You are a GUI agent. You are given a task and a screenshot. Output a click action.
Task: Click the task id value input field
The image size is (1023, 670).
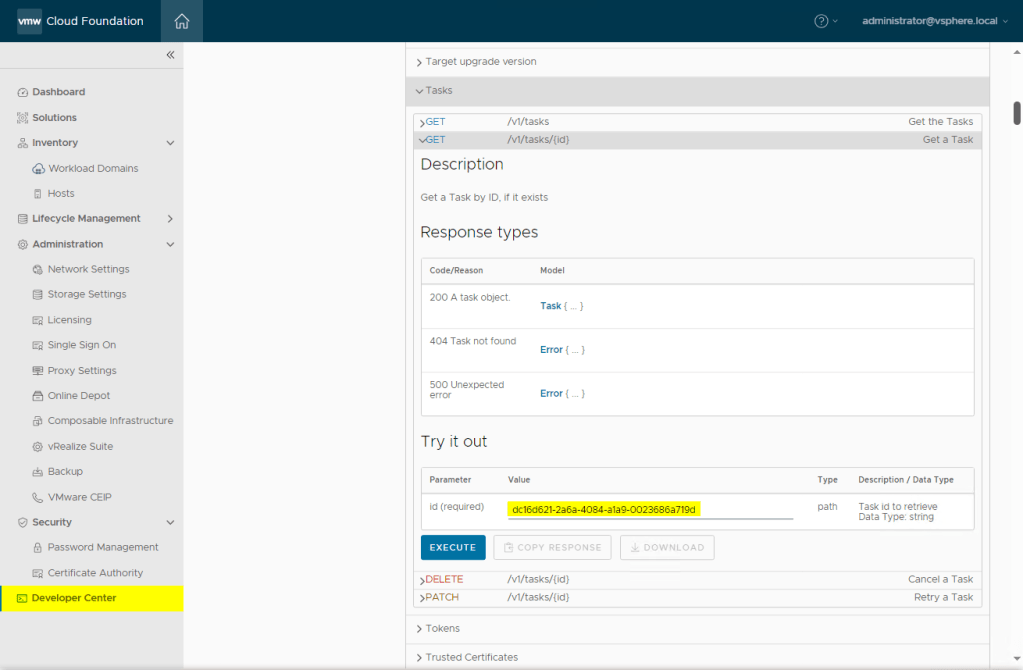coord(650,509)
